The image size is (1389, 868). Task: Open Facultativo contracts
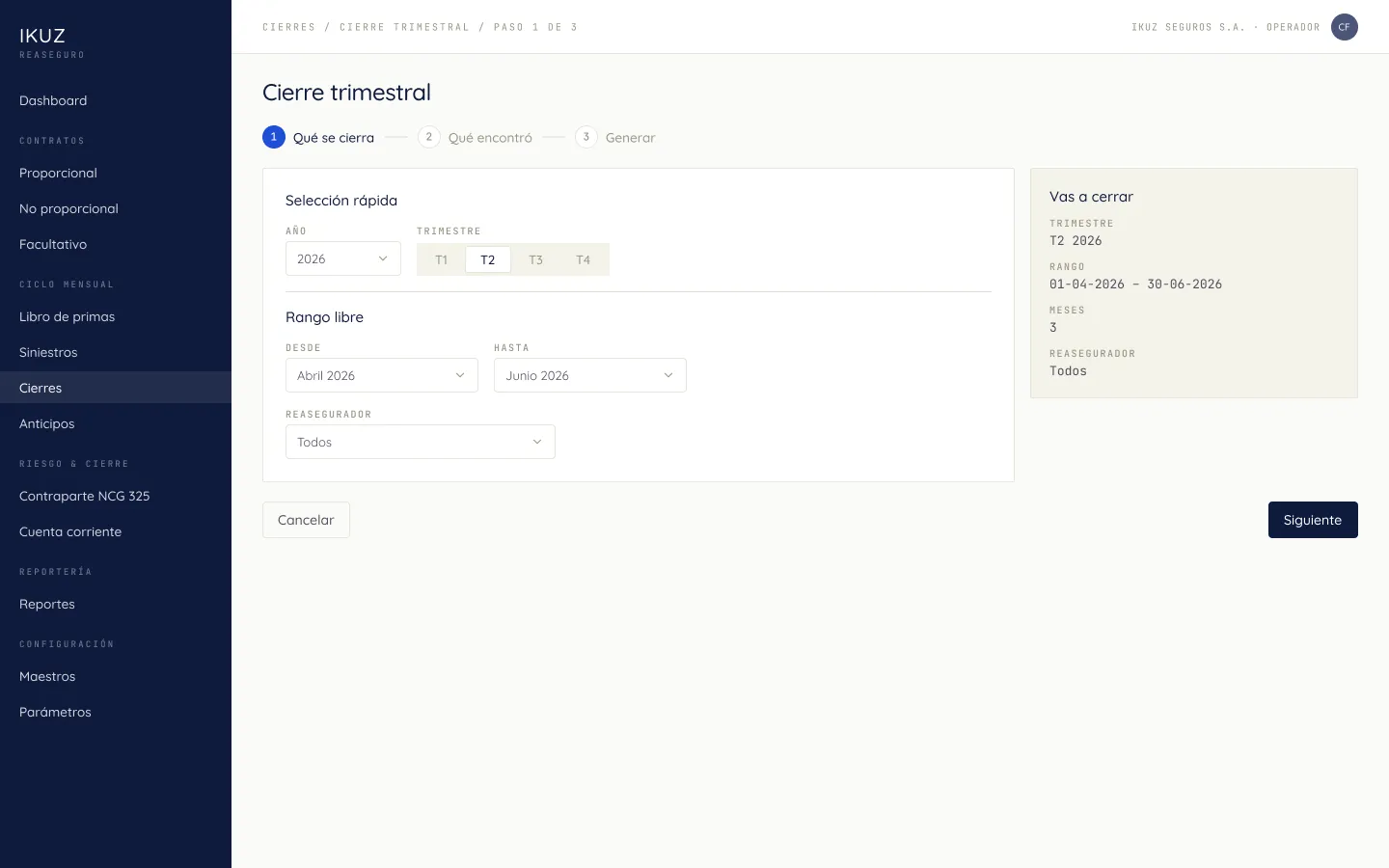click(116, 244)
